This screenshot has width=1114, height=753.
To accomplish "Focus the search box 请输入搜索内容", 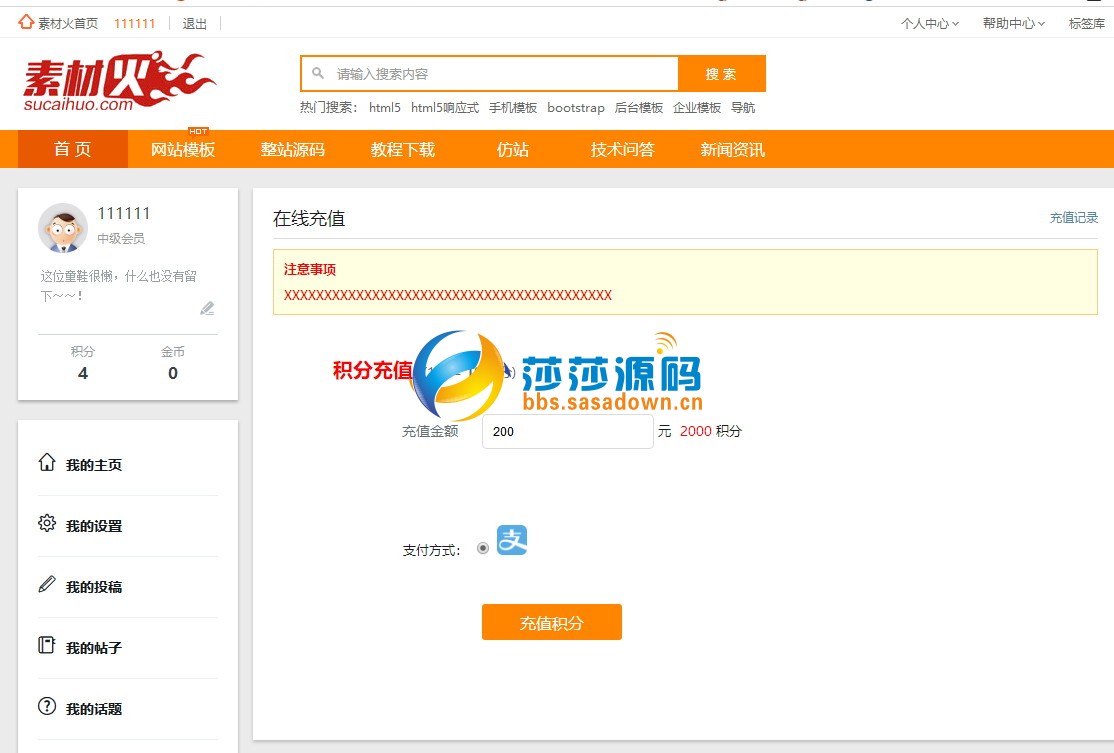I will 490,73.
